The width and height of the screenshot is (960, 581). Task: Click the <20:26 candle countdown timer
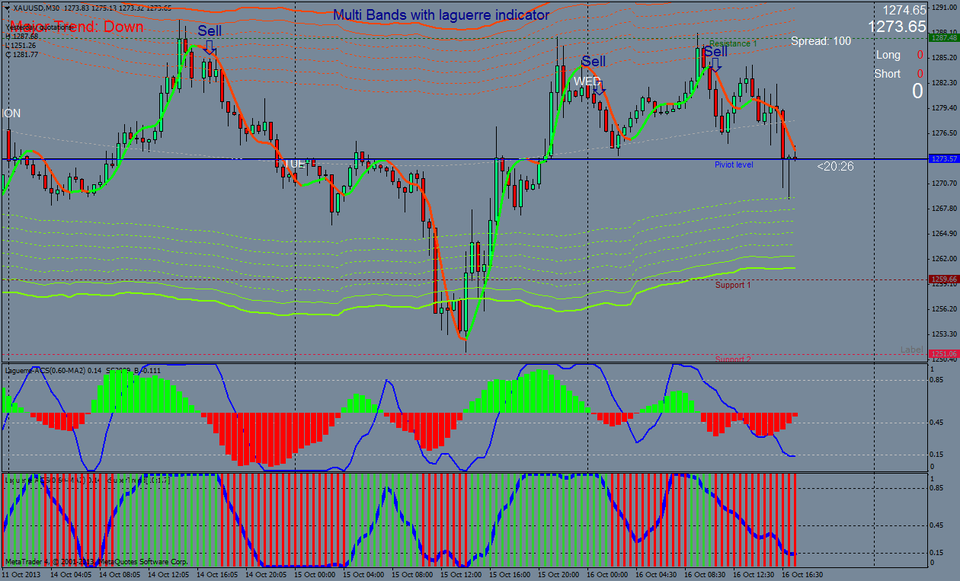tap(835, 167)
